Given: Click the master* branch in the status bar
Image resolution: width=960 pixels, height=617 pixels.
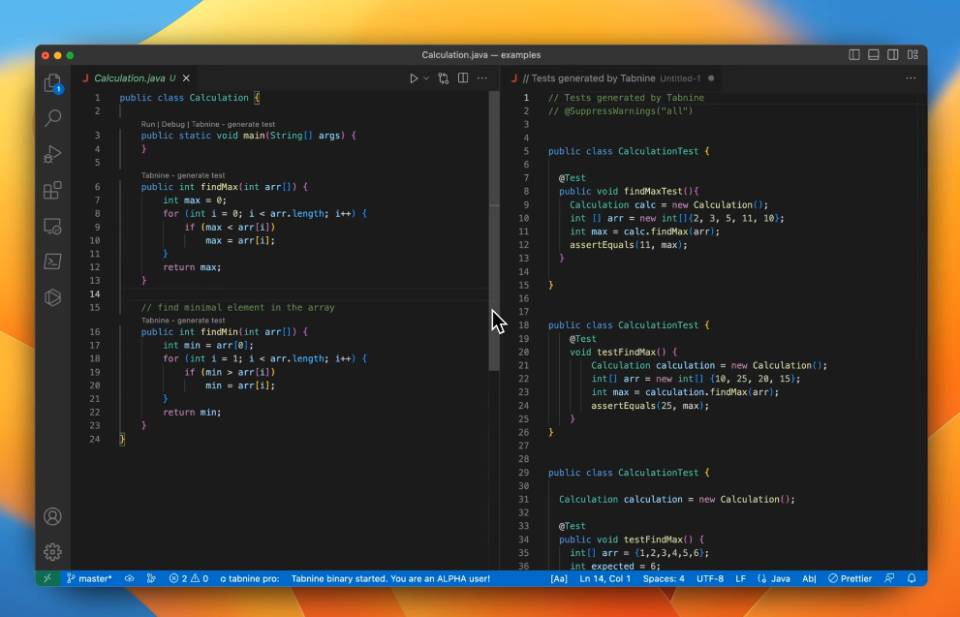Looking at the screenshot, I should [x=92, y=578].
